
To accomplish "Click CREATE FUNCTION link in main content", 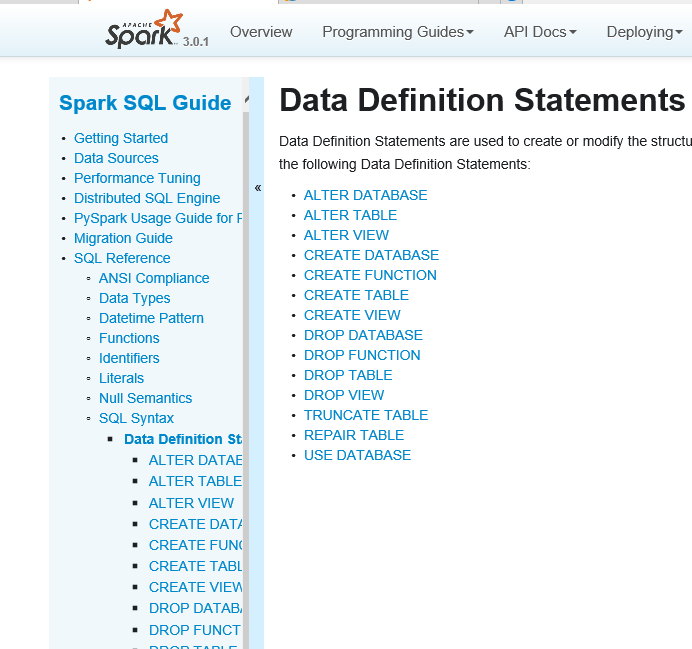I will [x=370, y=275].
